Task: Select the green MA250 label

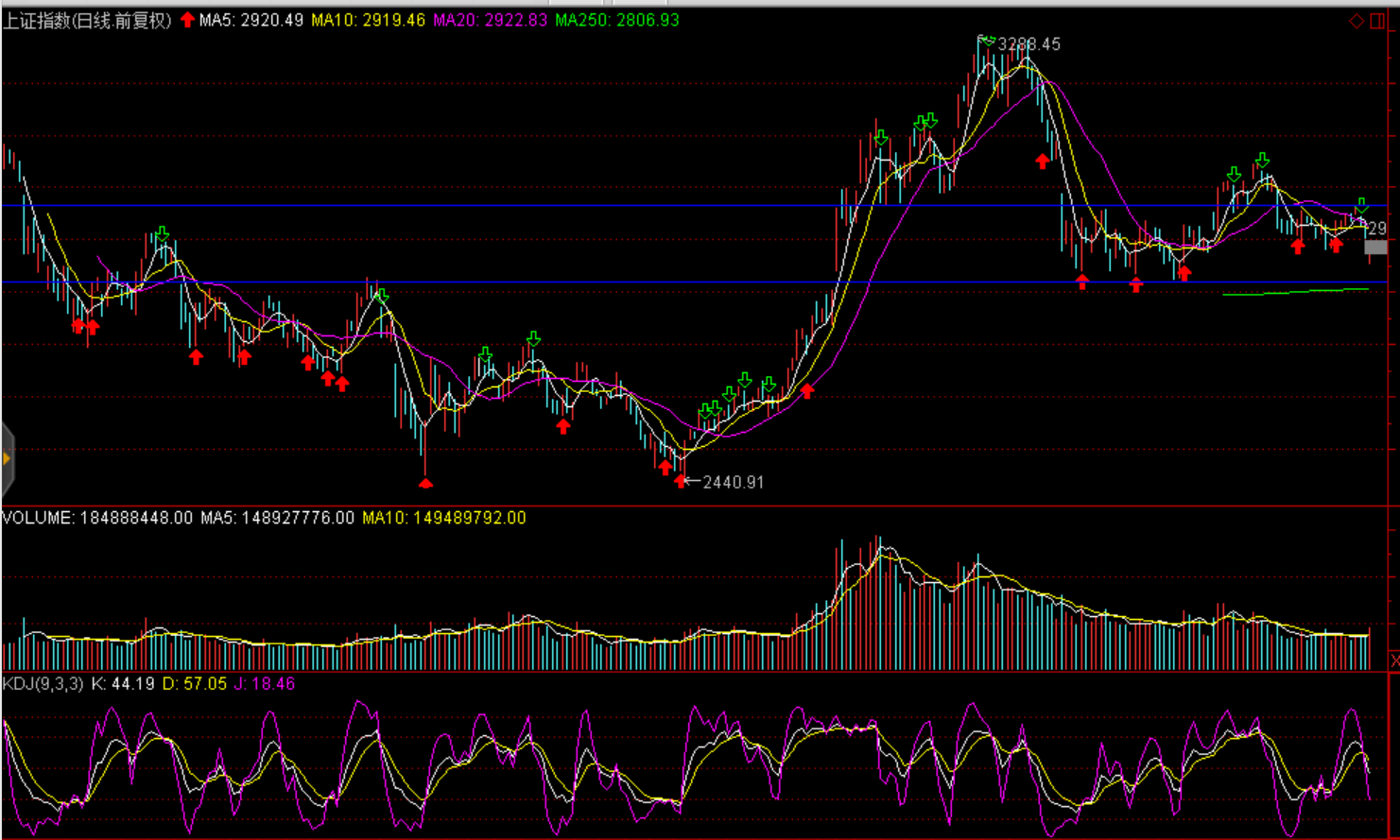Action: [616, 20]
